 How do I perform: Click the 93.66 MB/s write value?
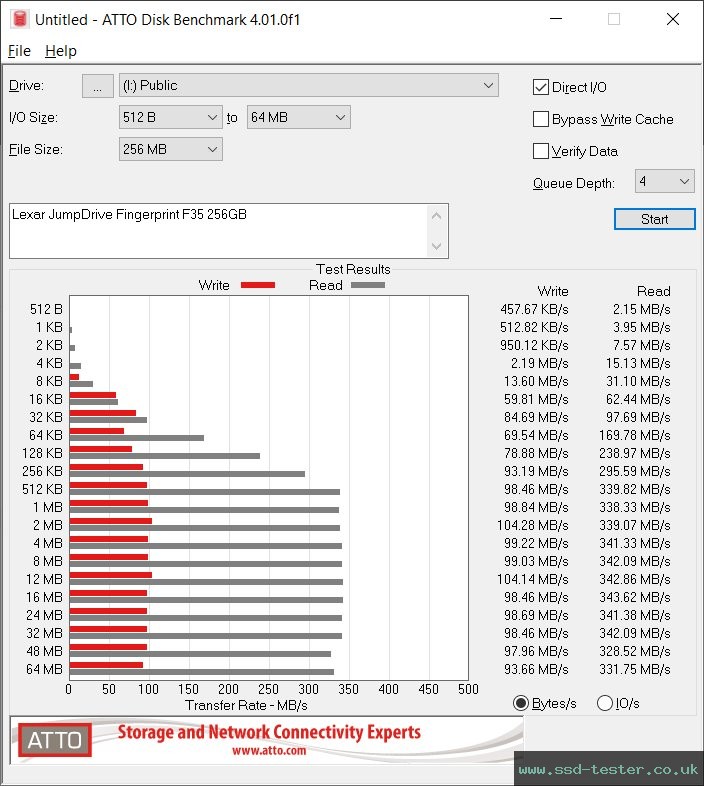pos(536,669)
